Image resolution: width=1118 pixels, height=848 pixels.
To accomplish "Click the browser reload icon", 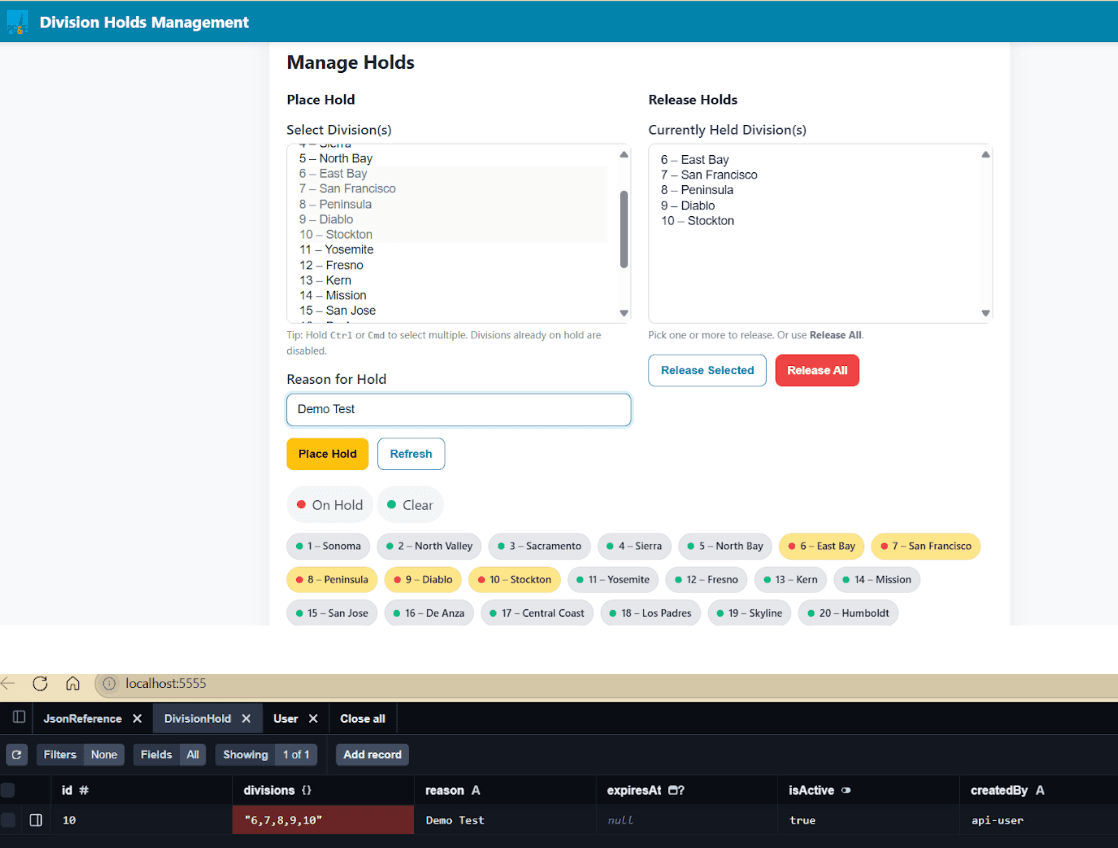I will [40, 684].
